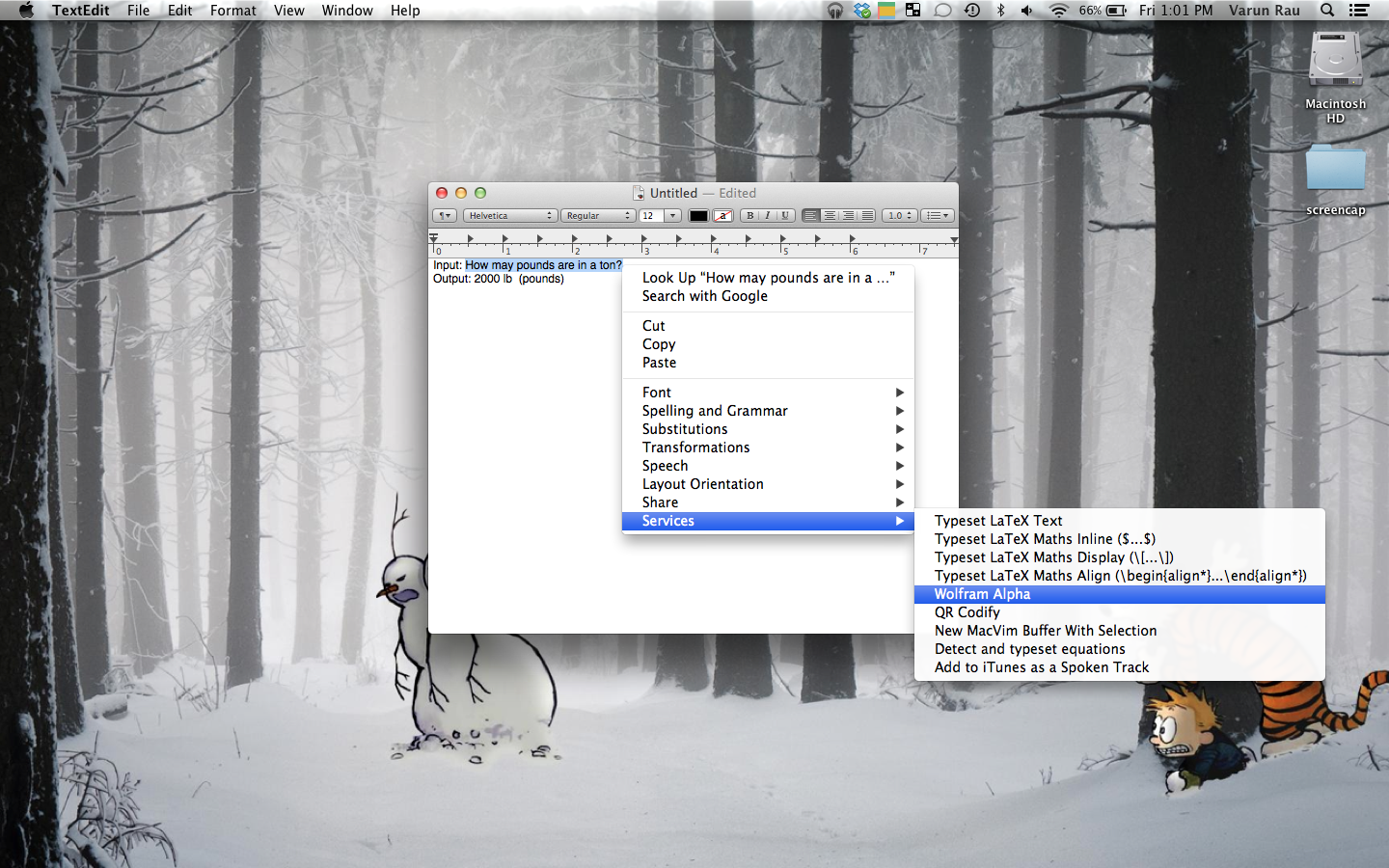Viewport: 1389px width, 868px height.
Task: Choose Look Up "How may pounds are in a …"
Action: [768, 278]
